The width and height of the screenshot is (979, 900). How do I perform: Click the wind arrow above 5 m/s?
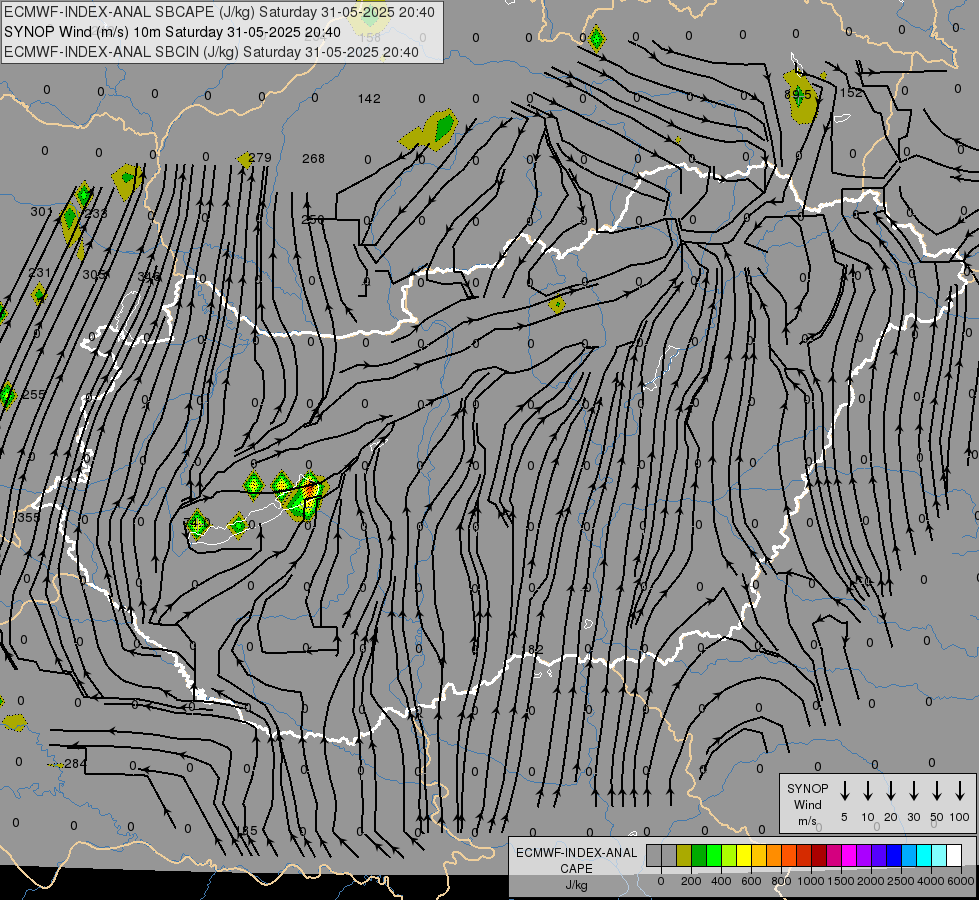pyautogui.click(x=845, y=791)
